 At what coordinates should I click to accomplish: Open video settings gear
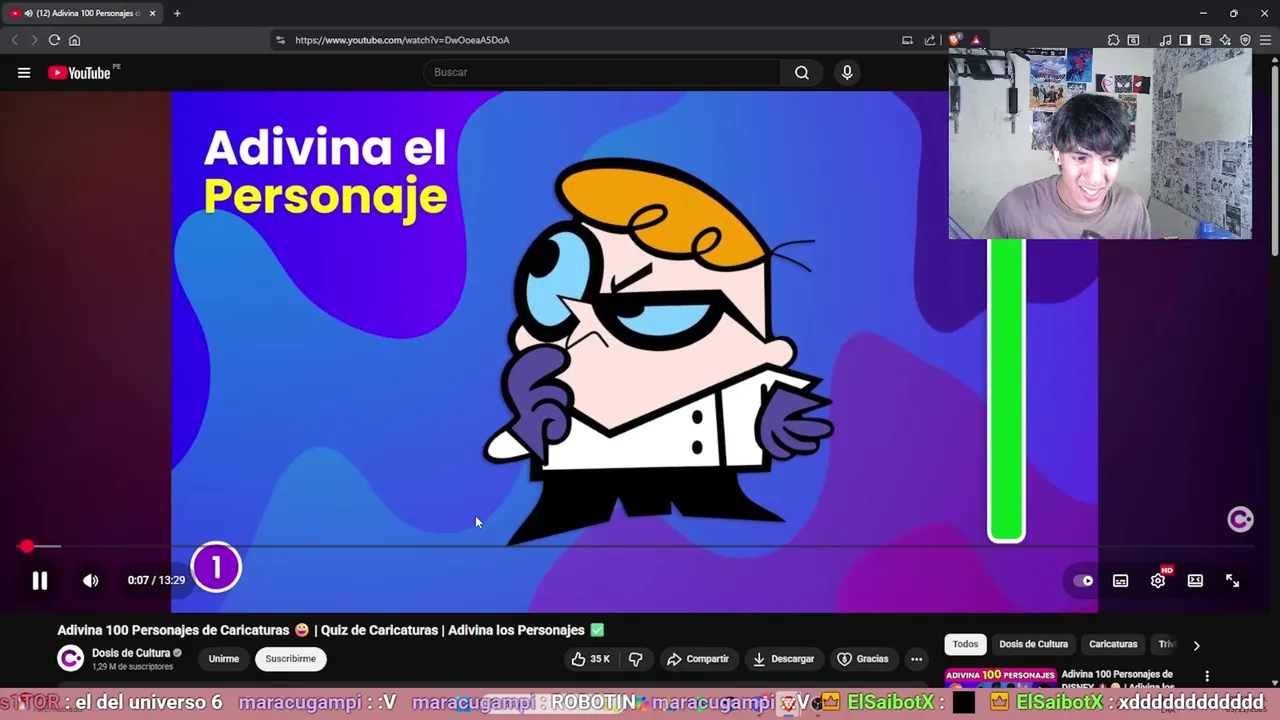pyautogui.click(x=1158, y=580)
